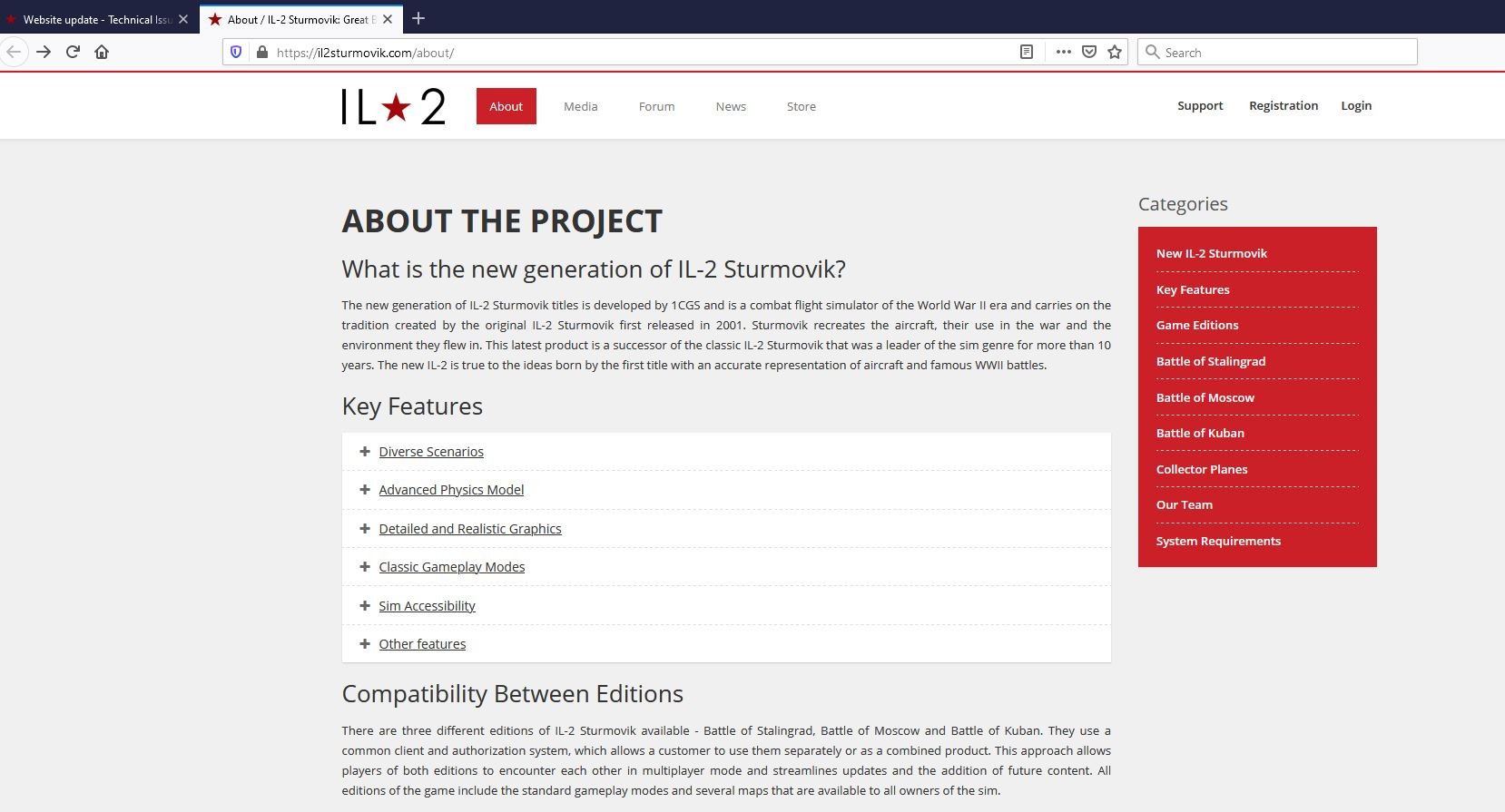Viewport: 1505px width, 812px height.
Task: Open a new tab with plus button
Action: 418,18
